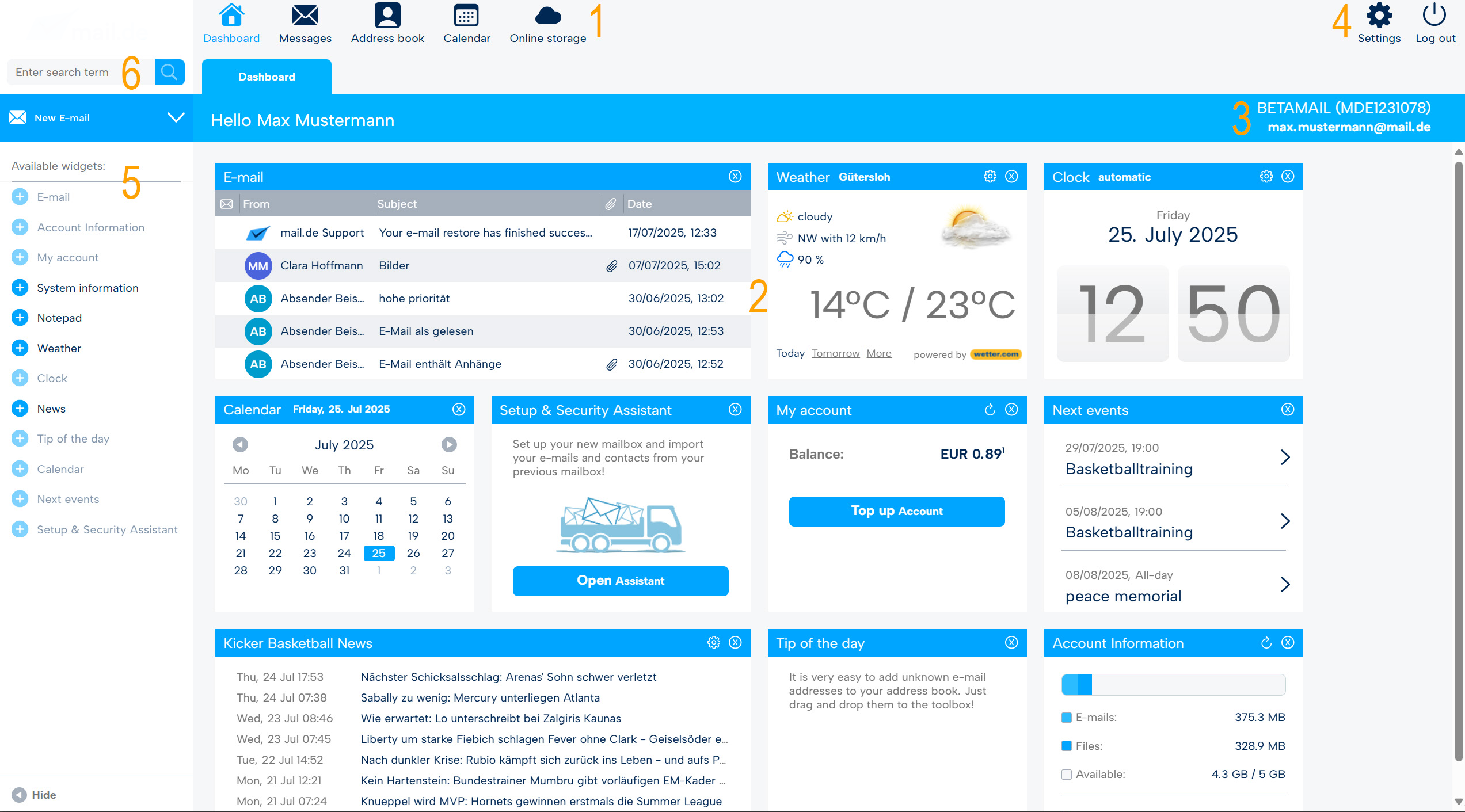1465x812 pixels.
Task: Open Clock widget settings gear
Action: click(1266, 177)
